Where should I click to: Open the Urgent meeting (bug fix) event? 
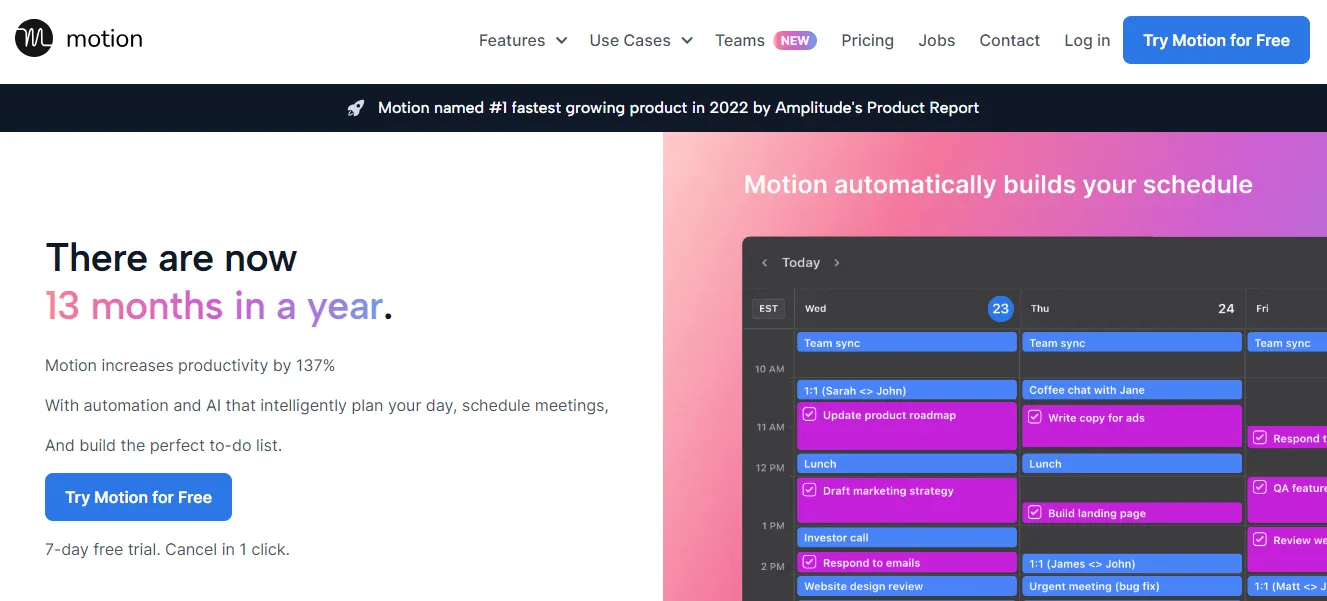[x=1132, y=587]
